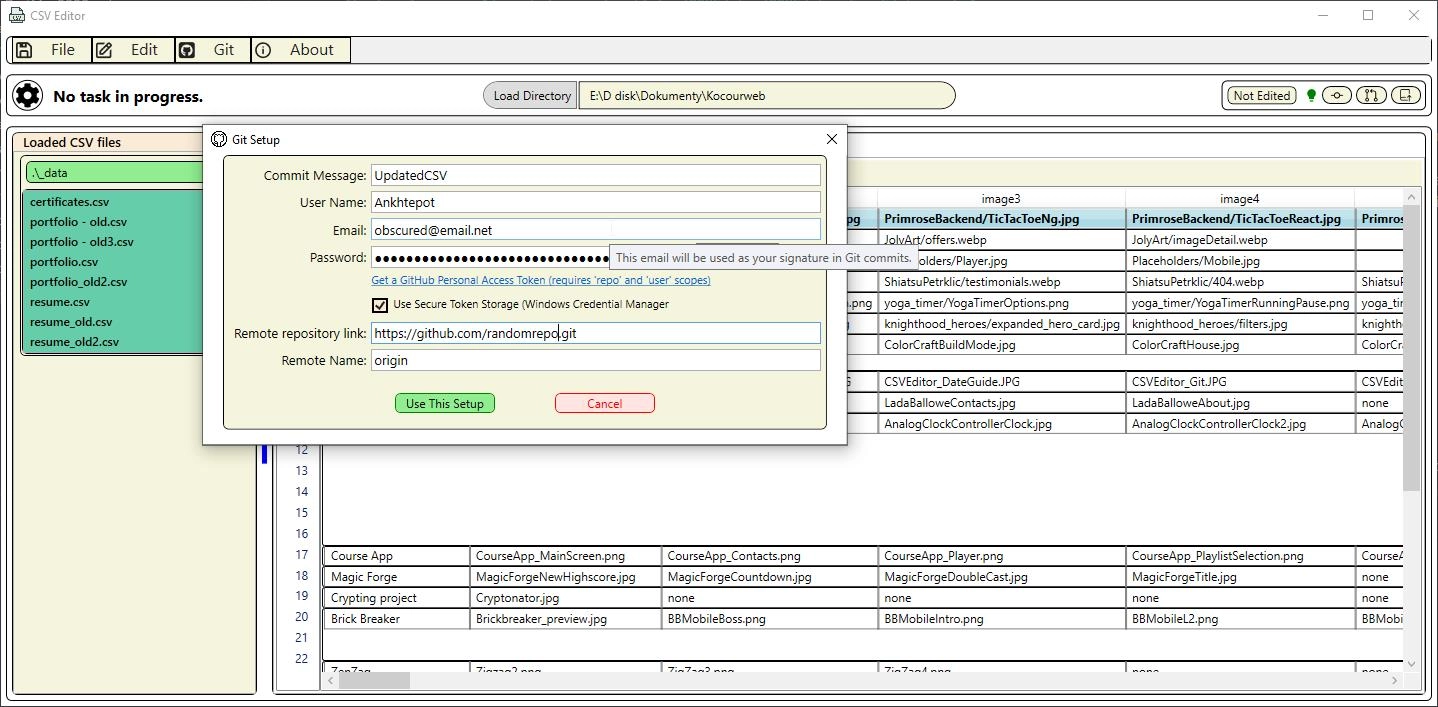This screenshot has width=1438, height=707.
Task: Click the directory path field E:\D disk\Dokumenty\Kocourweb
Action: (767, 96)
